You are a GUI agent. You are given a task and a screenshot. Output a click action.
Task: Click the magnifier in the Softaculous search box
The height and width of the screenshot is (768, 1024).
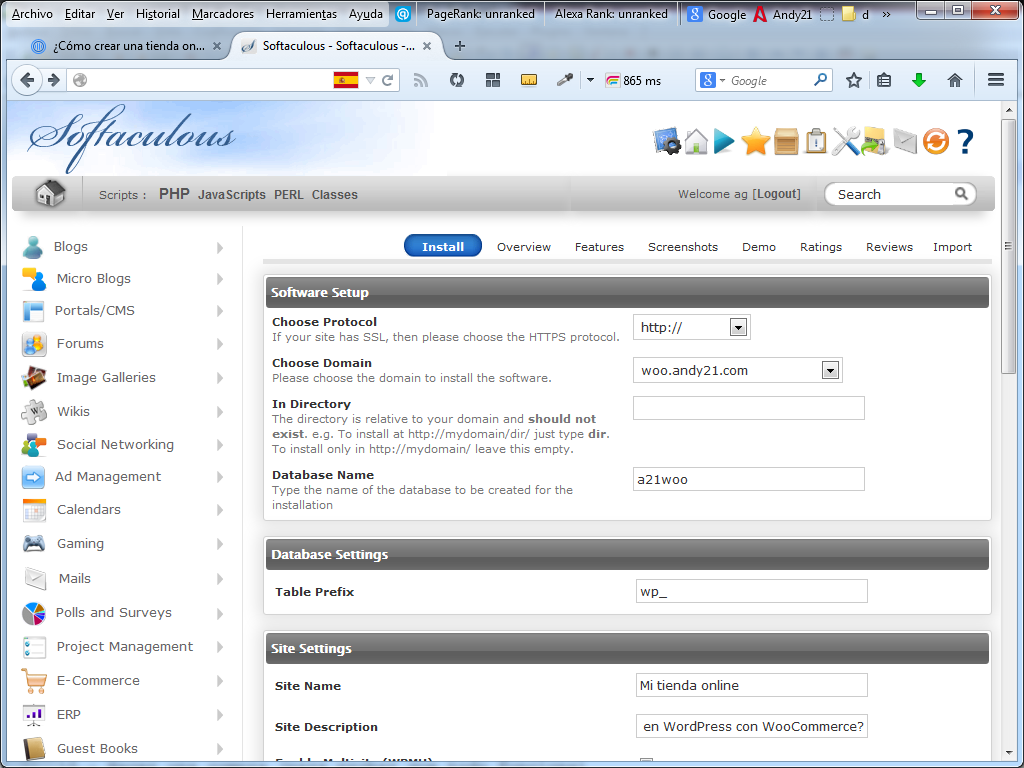coord(961,194)
